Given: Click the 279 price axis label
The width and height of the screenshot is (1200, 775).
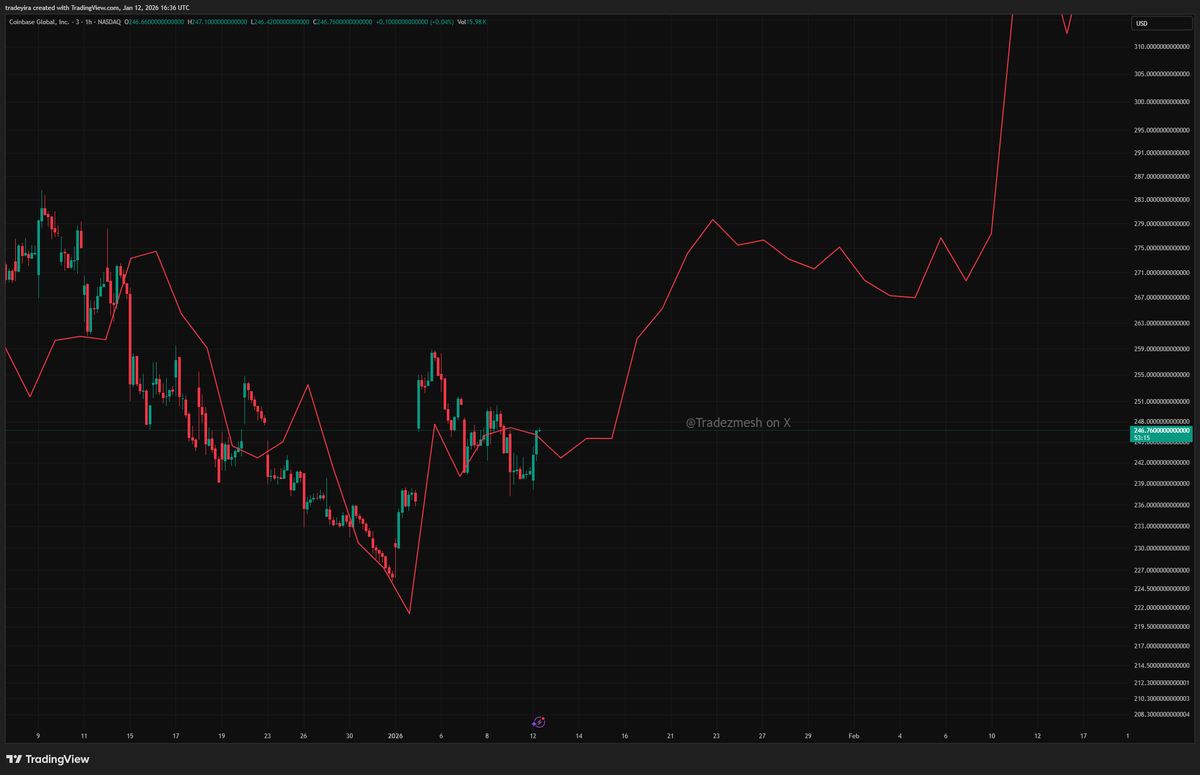Looking at the screenshot, I should tap(1161, 224).
